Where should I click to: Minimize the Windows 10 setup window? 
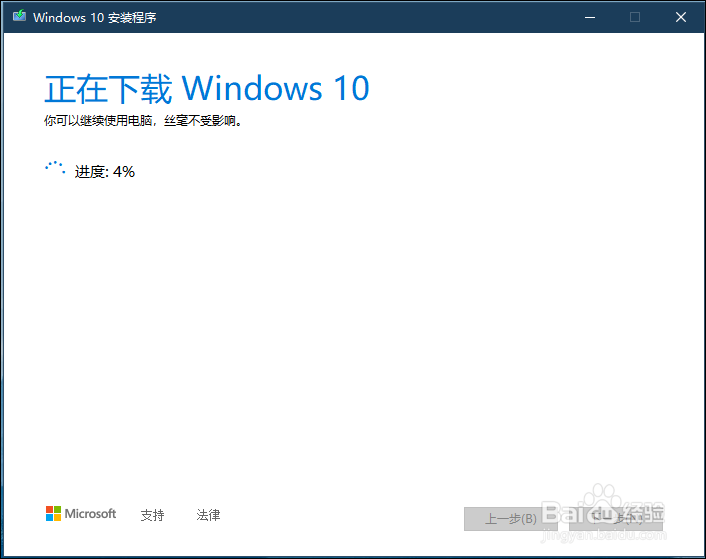click(x=590, y=17)
